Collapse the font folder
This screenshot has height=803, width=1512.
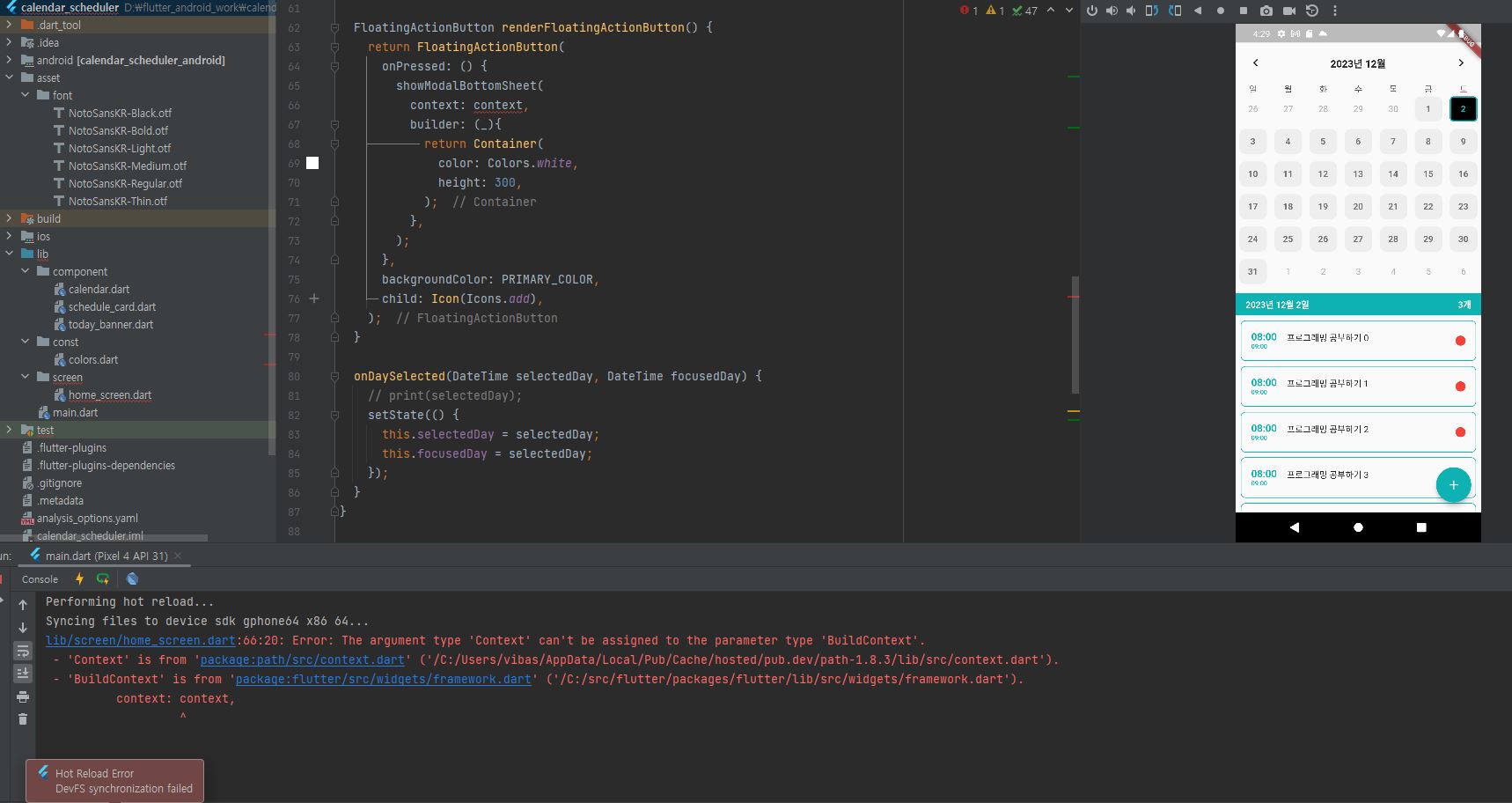[26, 95]
